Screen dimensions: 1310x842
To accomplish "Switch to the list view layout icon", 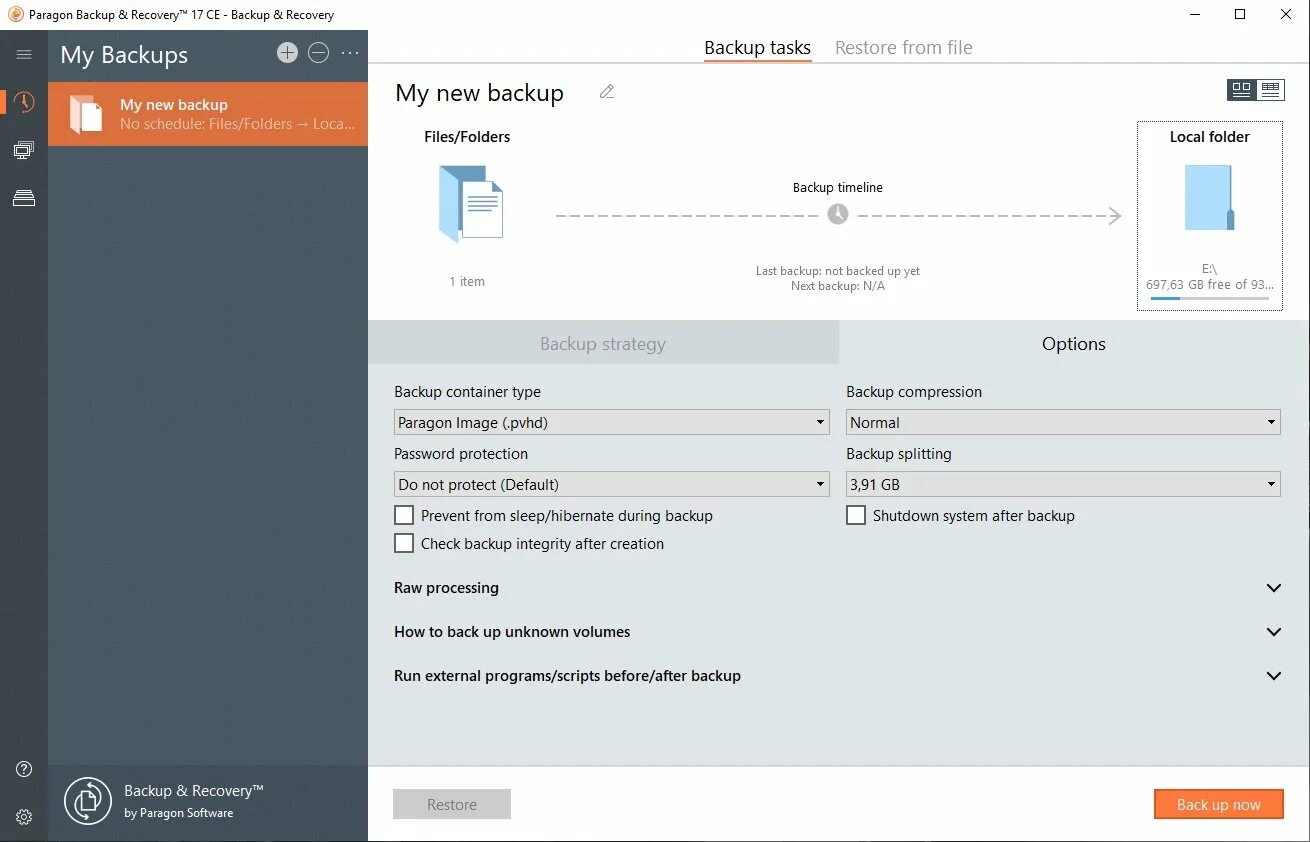I will [x=1270, y=90].
